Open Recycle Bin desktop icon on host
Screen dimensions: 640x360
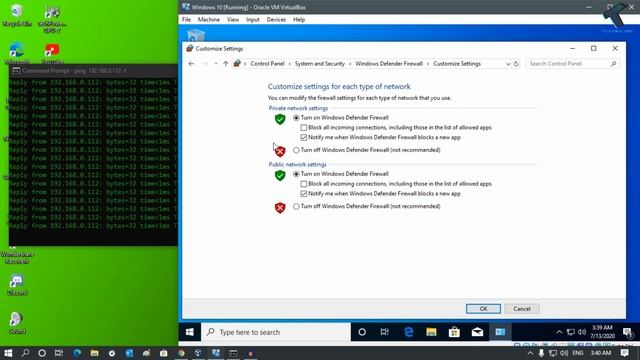17,15
